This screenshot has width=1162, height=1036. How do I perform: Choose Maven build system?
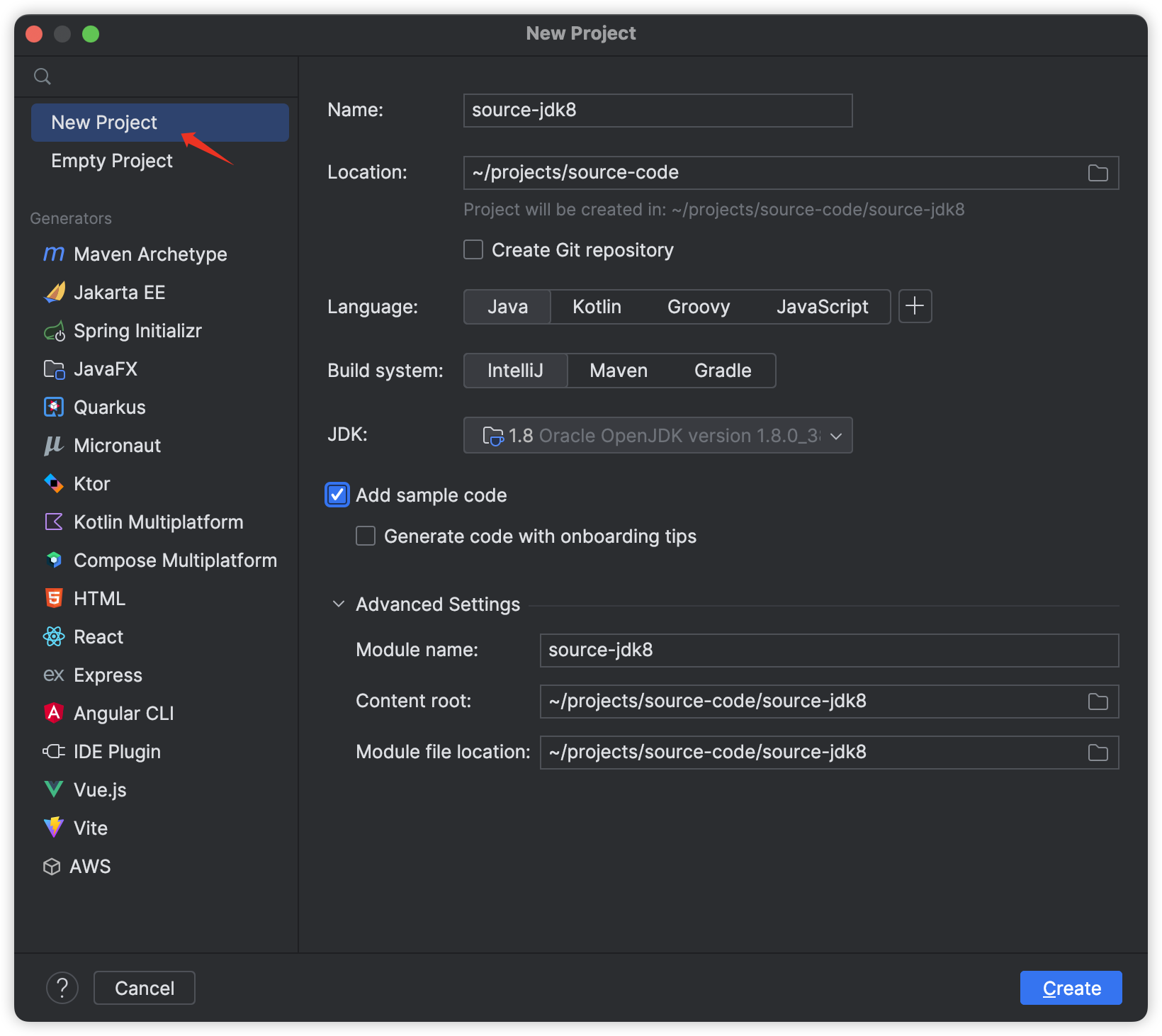point(619,370)
